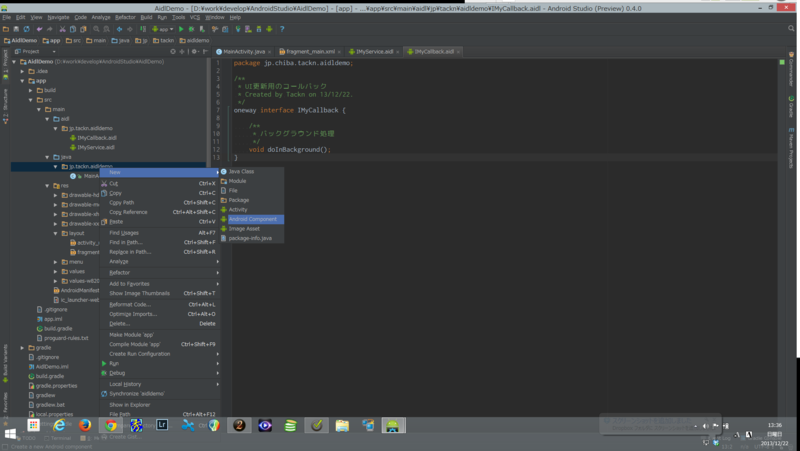Open Lightroom from the taskbar
The image size is (800, 451).
point(162,425)
